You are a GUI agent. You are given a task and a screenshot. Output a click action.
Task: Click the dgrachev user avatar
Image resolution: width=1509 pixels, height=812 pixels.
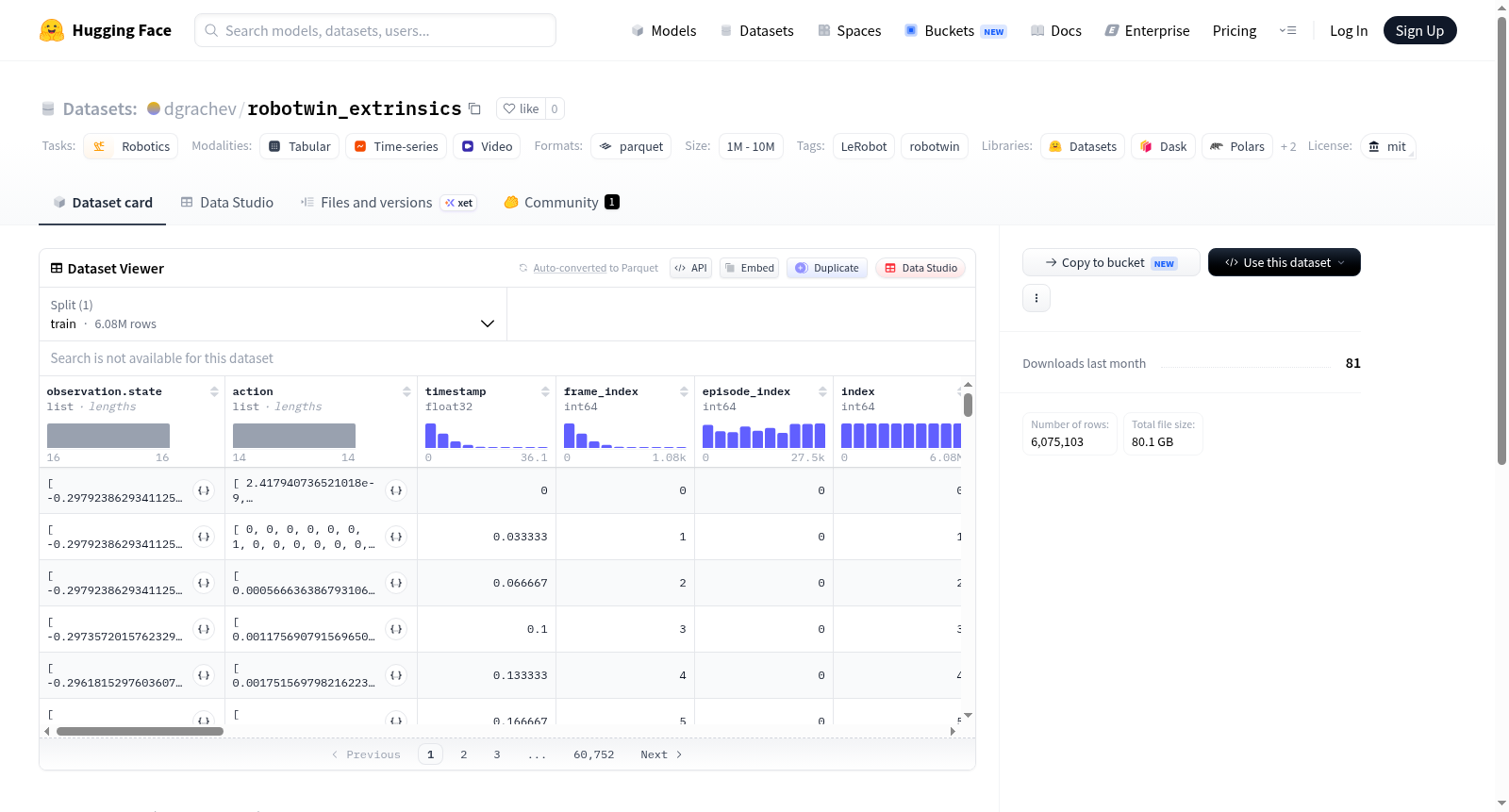pyautogui.click(x=154, y=108)
